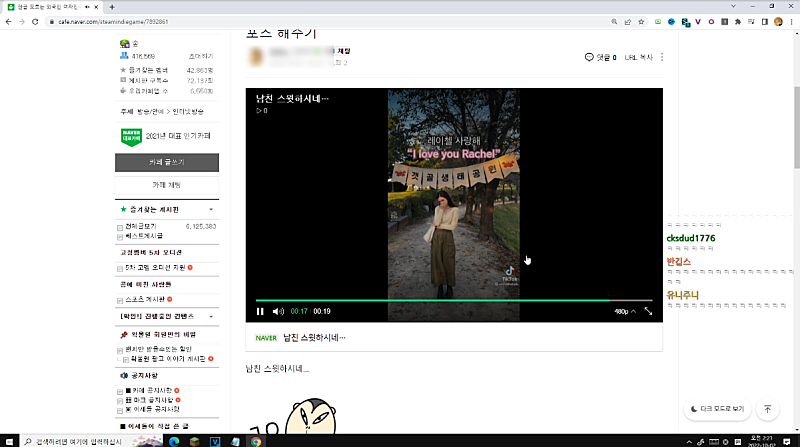Close the current browser tab
This screenshot has width=800, height=447.
click(96, 7)
